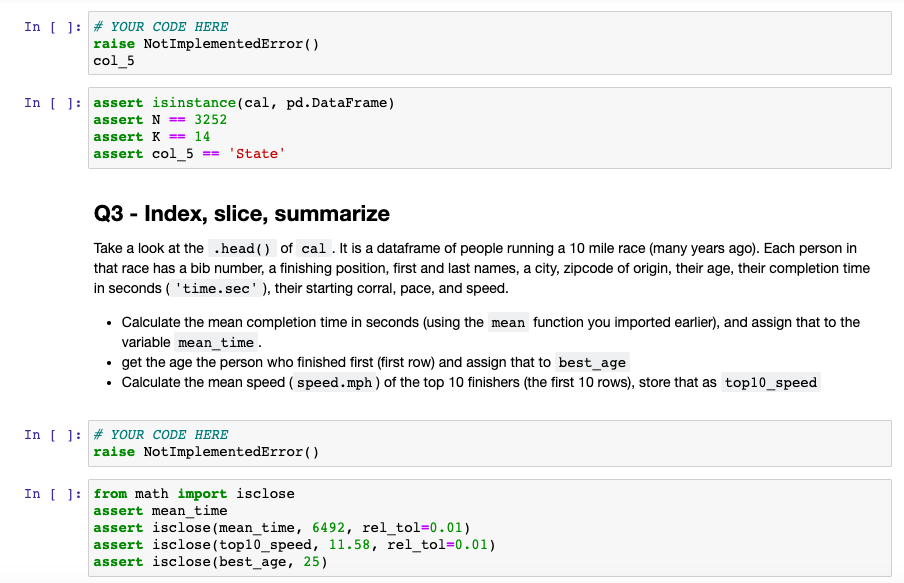
Task: Click the line asserting top10_speed close to 11.58
Action: click(x=295, y=545)
